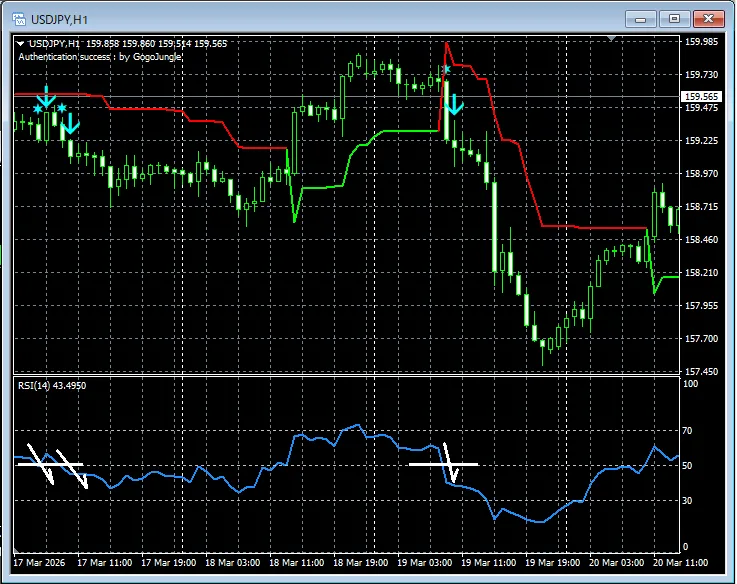Click the 158.460 price axis label
This screenshot has height=584, width=737.
click(701, 240)
